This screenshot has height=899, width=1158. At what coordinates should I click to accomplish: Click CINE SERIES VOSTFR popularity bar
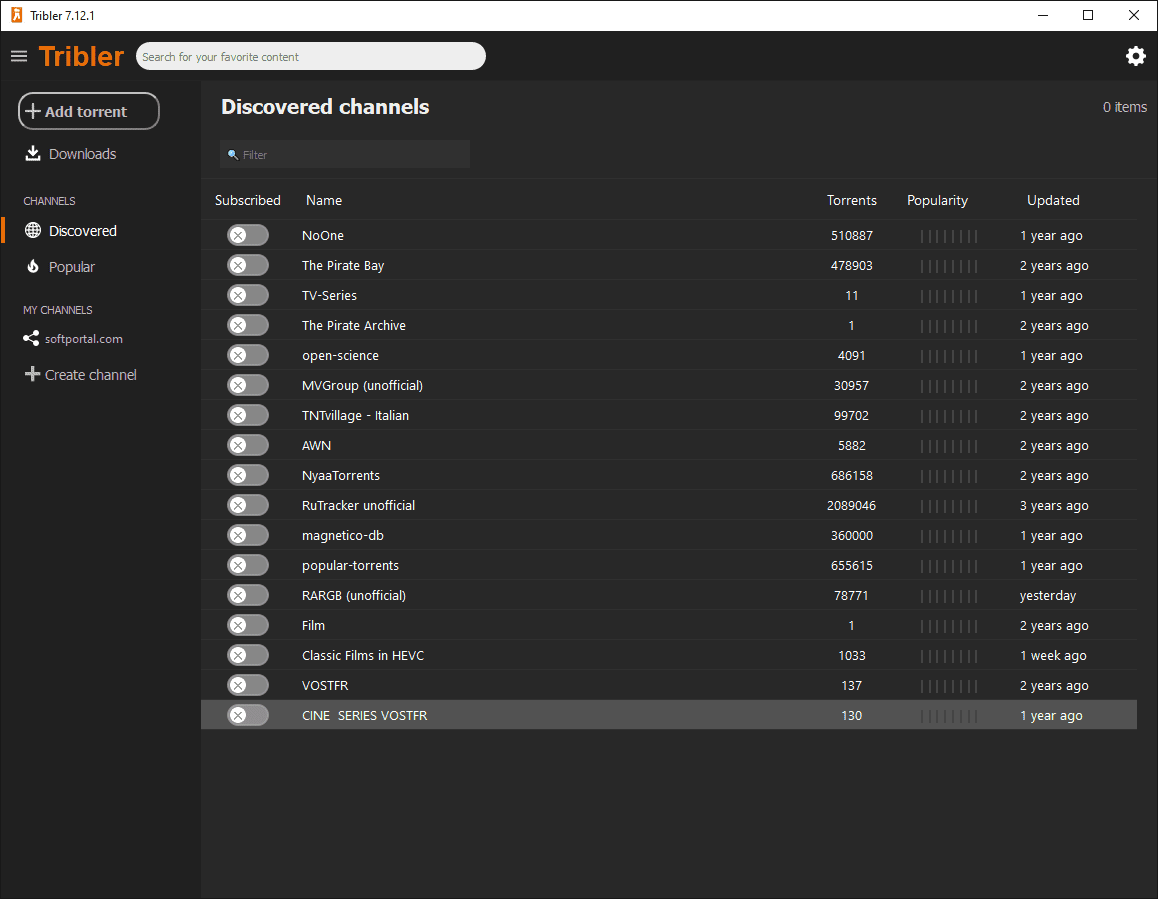949,716
